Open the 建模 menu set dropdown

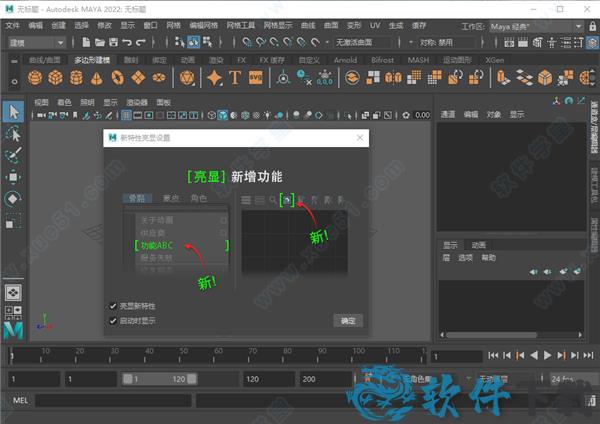click(x=36, y=42)
